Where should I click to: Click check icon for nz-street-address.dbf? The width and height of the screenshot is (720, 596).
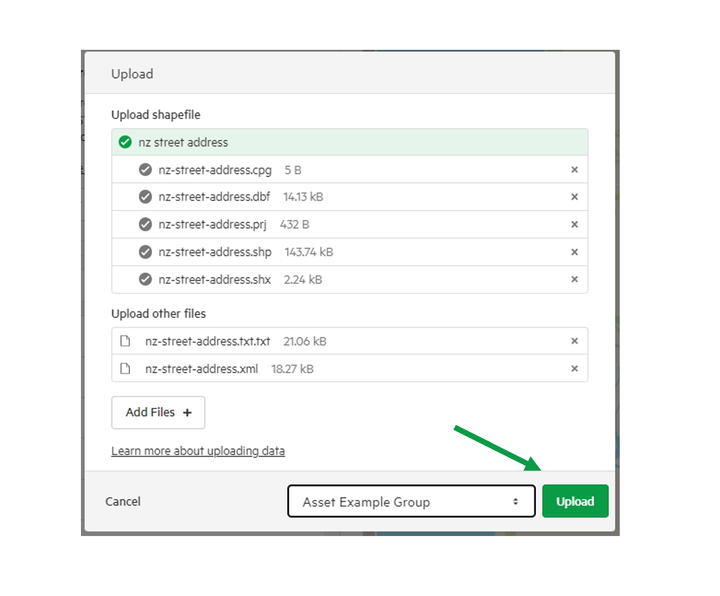(x=145, y=197)
